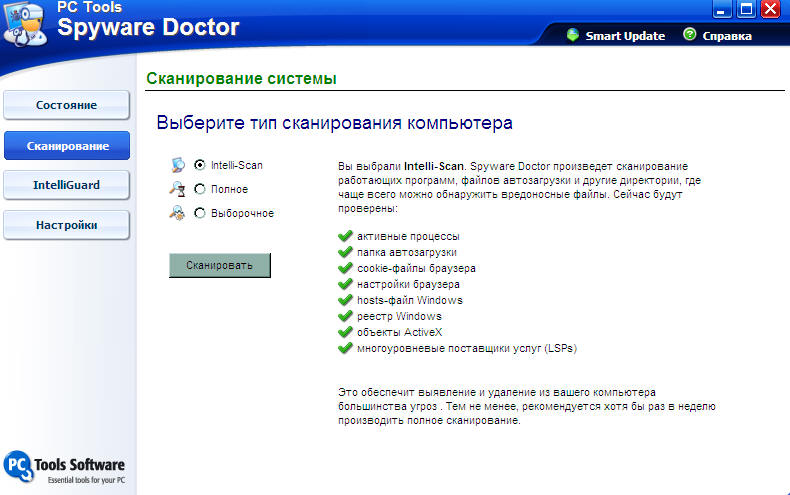Click checkmark next to hosts-файл Windows
Viewport: 790px width, 495px height.
[x=345, y=300]
